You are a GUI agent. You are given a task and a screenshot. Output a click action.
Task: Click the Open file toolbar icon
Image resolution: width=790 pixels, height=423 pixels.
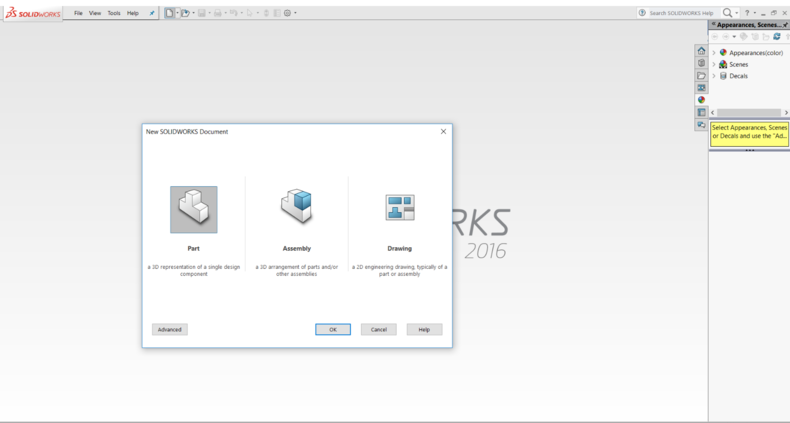pyautogui.click(x=185, y=13)
